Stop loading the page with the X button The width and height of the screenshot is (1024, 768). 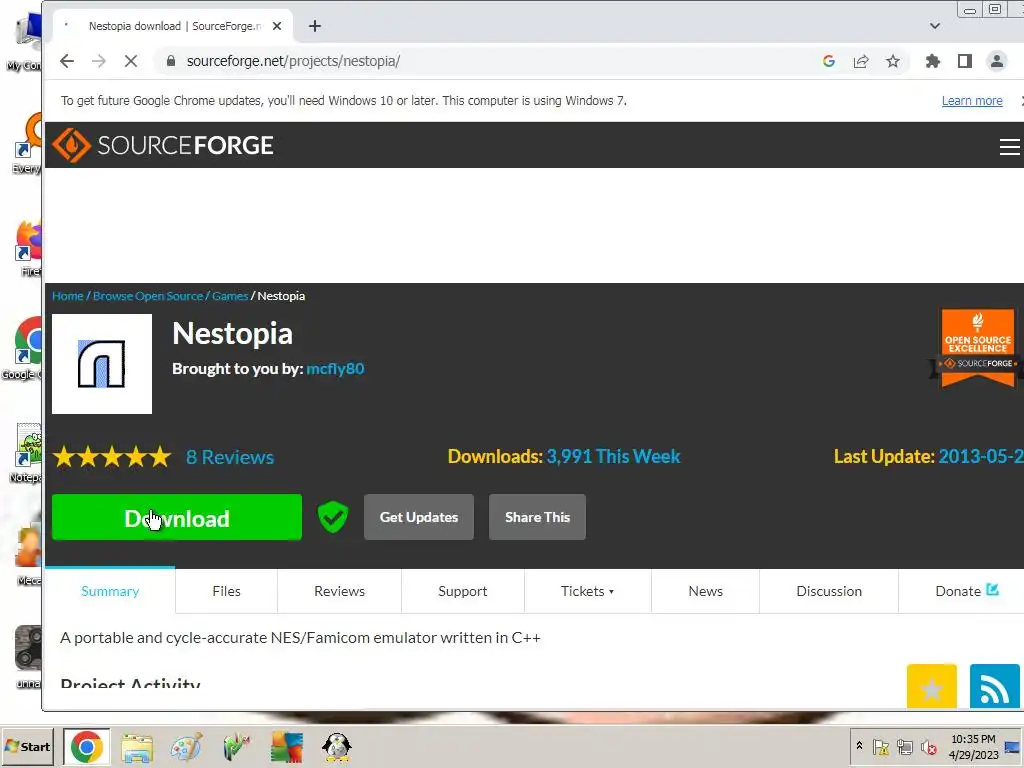(131, 61)
